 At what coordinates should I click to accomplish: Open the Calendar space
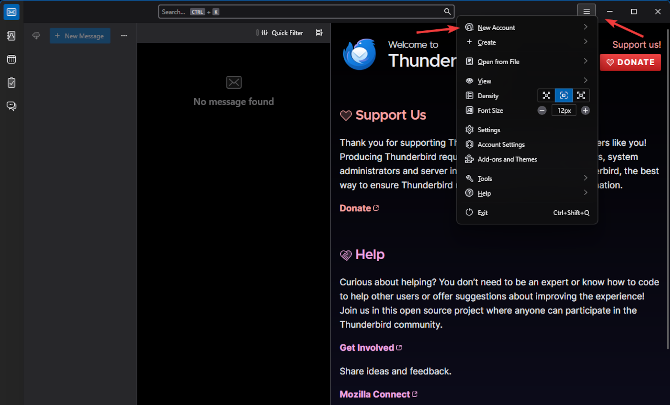click(12, 59)
